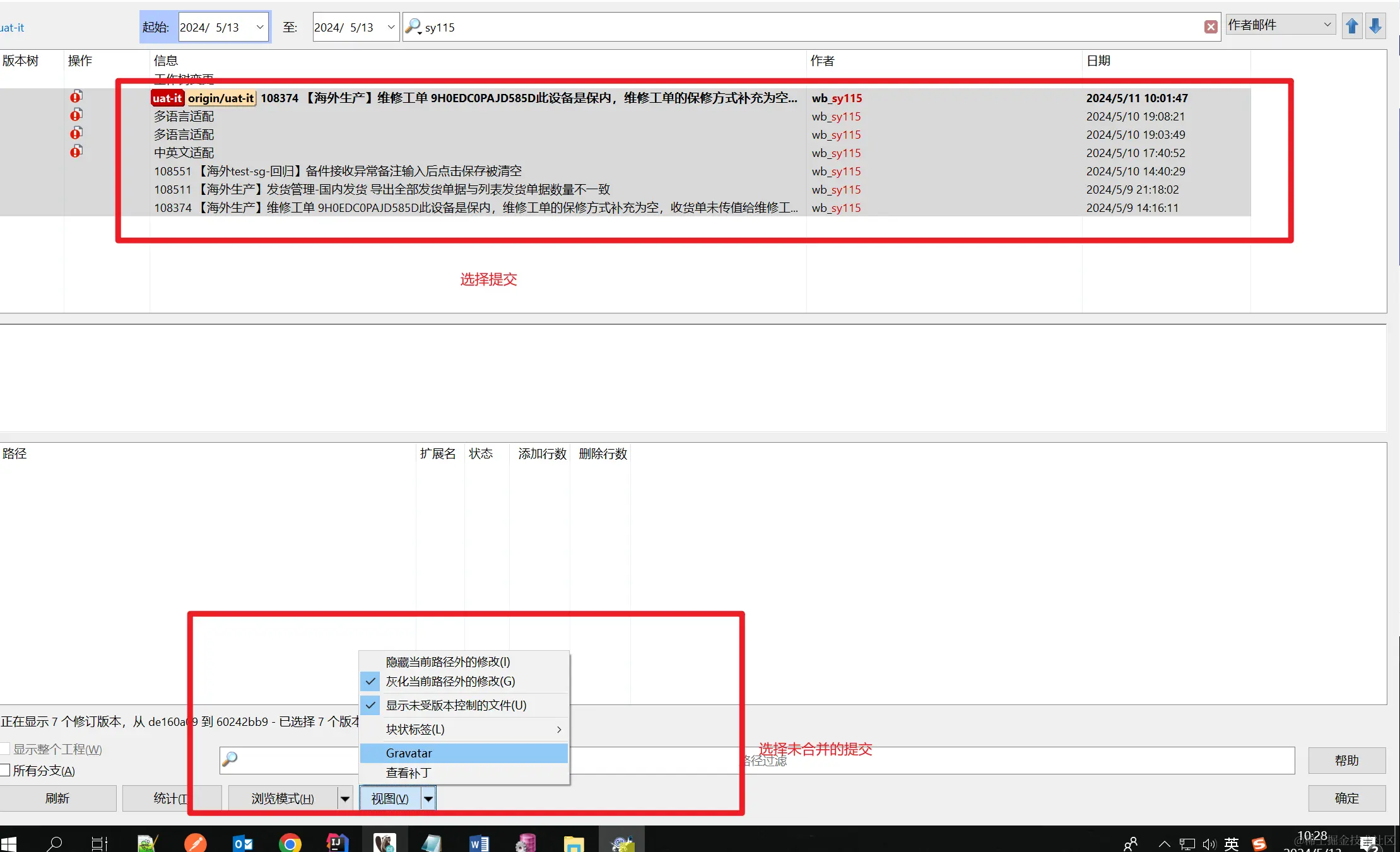Click Sogou input method tray icon
This screenshot has height=852, width=1400.
click(x=1259, y=844)
